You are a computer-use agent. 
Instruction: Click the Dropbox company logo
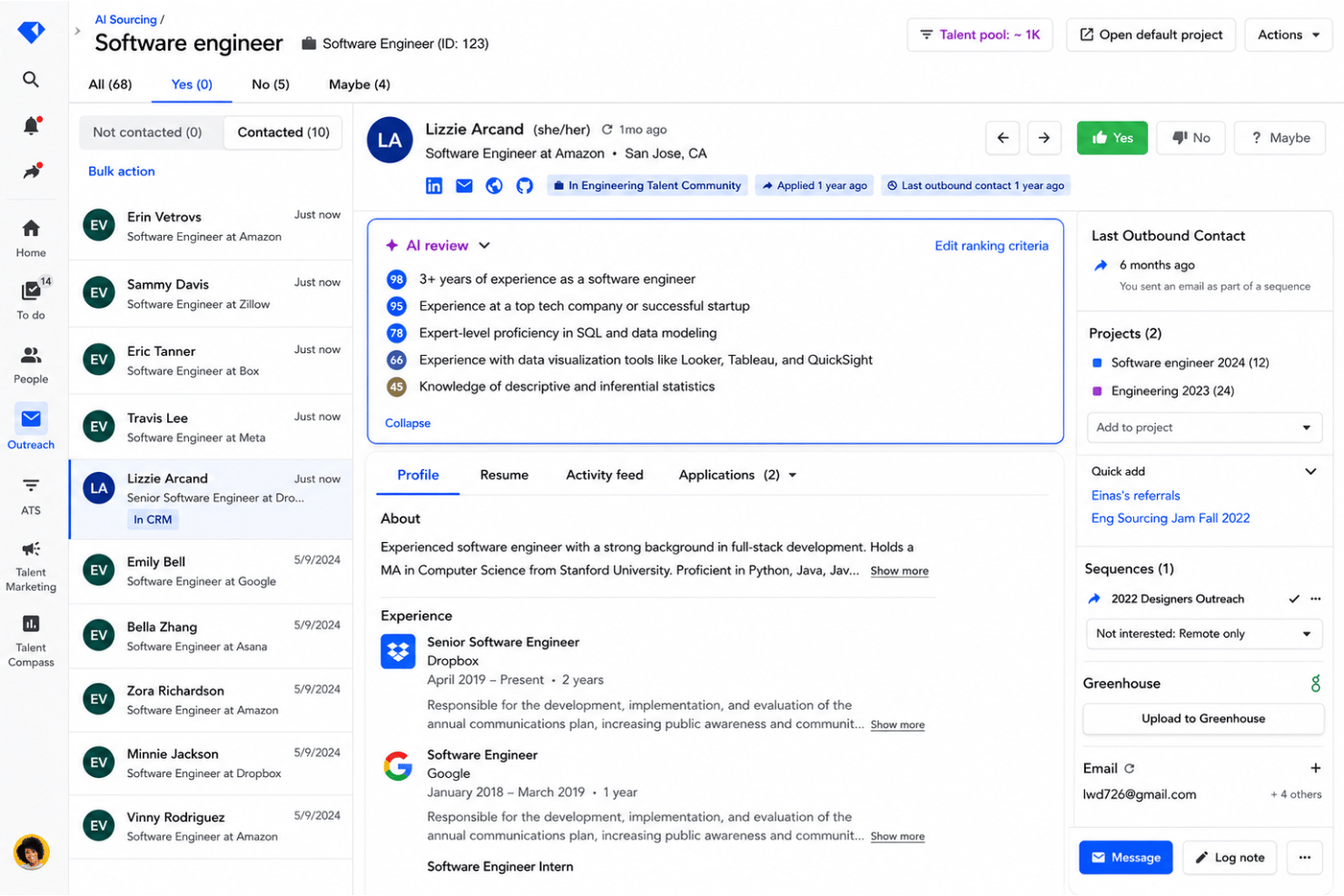coord(398,651)
